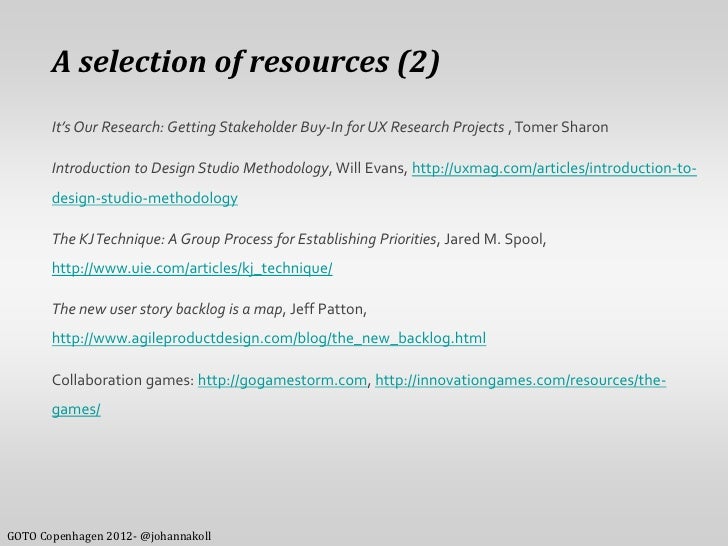
Task: Click the uie.com kj_technique article link
Action: (x=192, y=268)
